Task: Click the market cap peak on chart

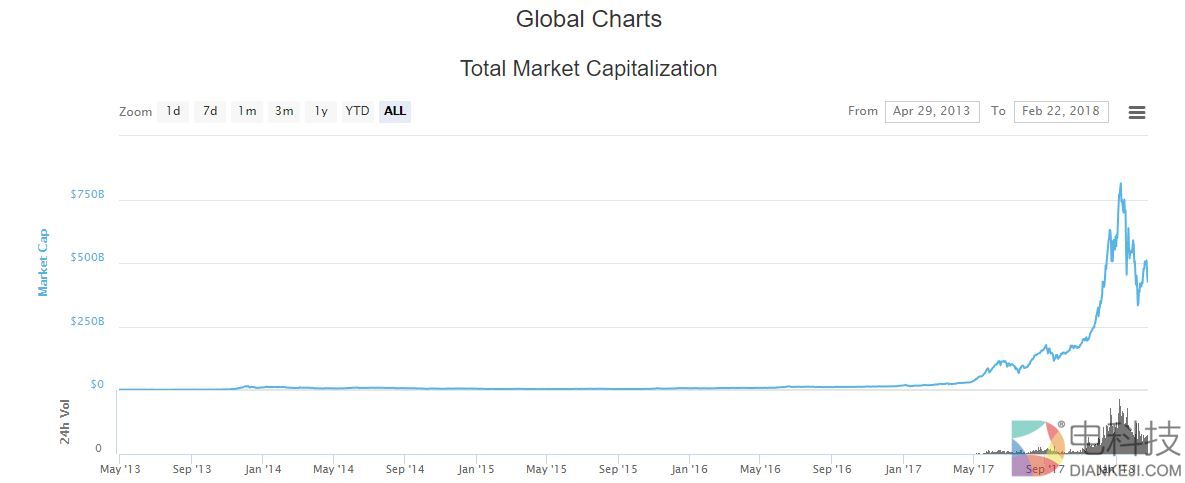Action: tap(1120, 184)
